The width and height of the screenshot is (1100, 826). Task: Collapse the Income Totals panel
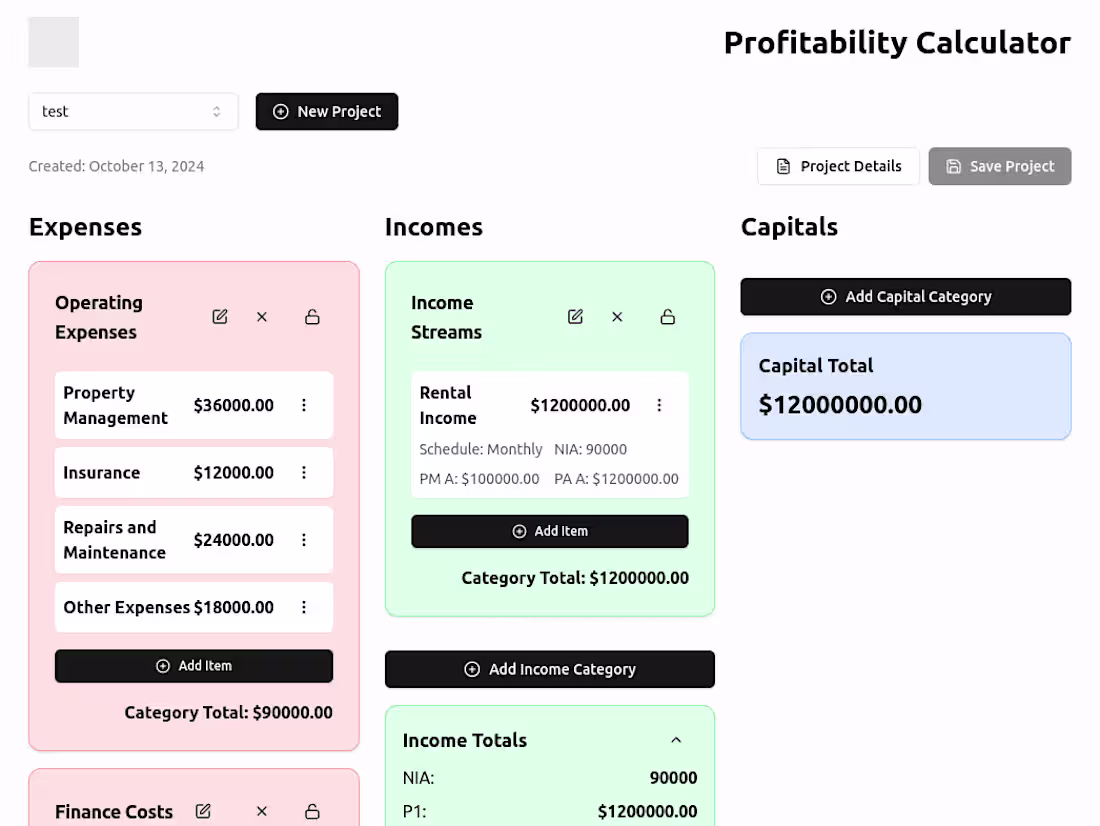pyautogui.click(x=676, y=740)
